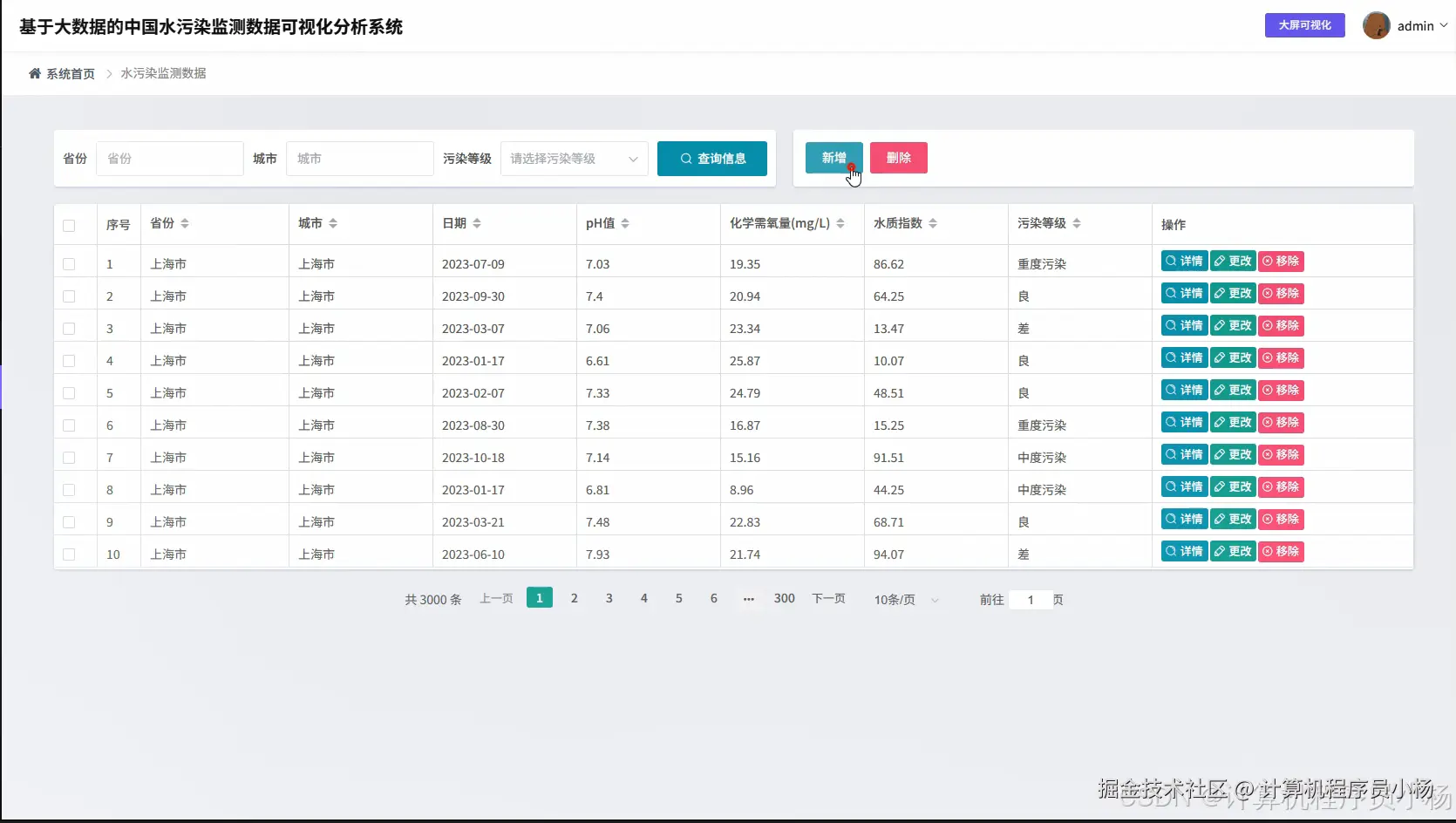This screenshot has width=1456, height=823.
Task: Focus the 城市 filter input
Action: click(x=360, y=159)
